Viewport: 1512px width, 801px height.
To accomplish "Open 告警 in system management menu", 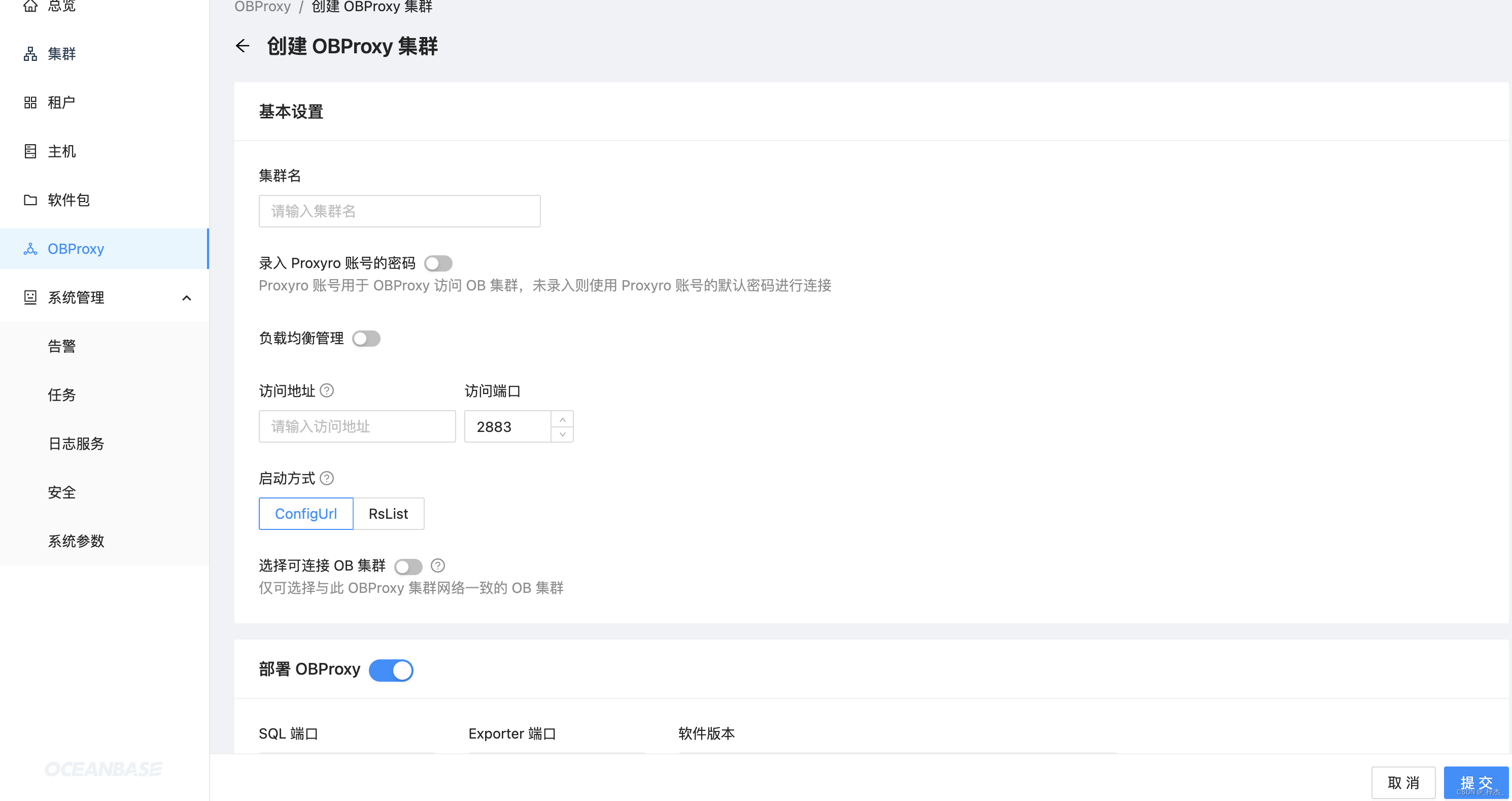I will pos(61,347).
